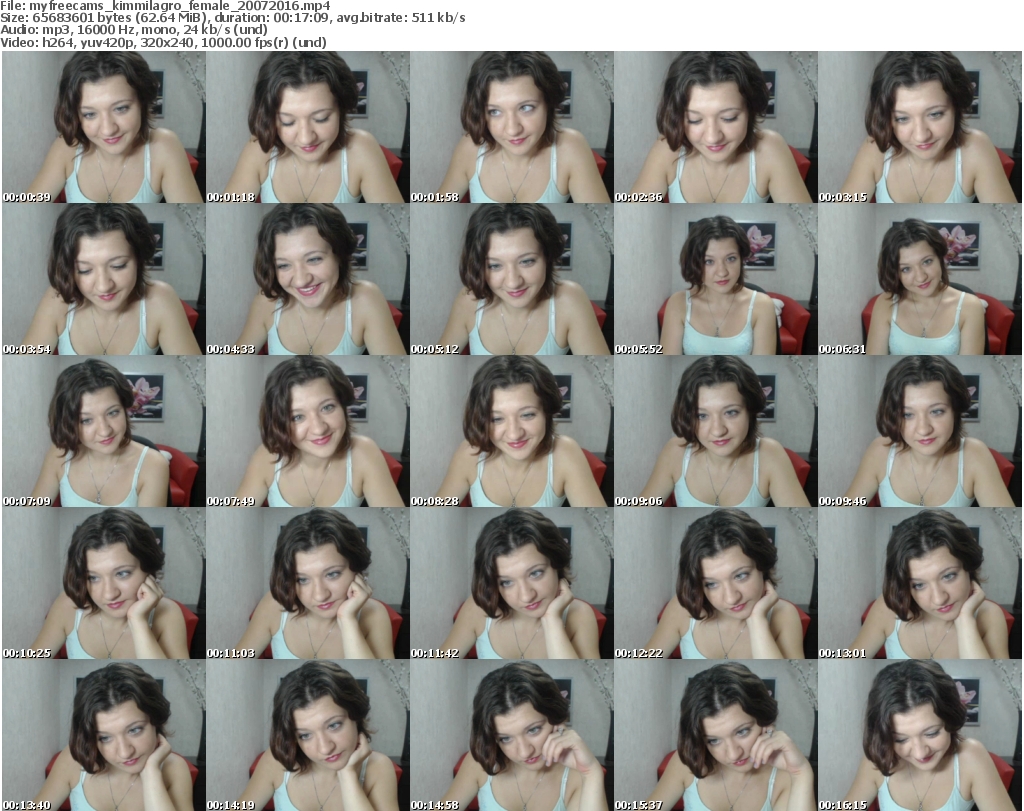Click the 'Audio: mp3, 16000 Hz' info line

pos(134,30)
